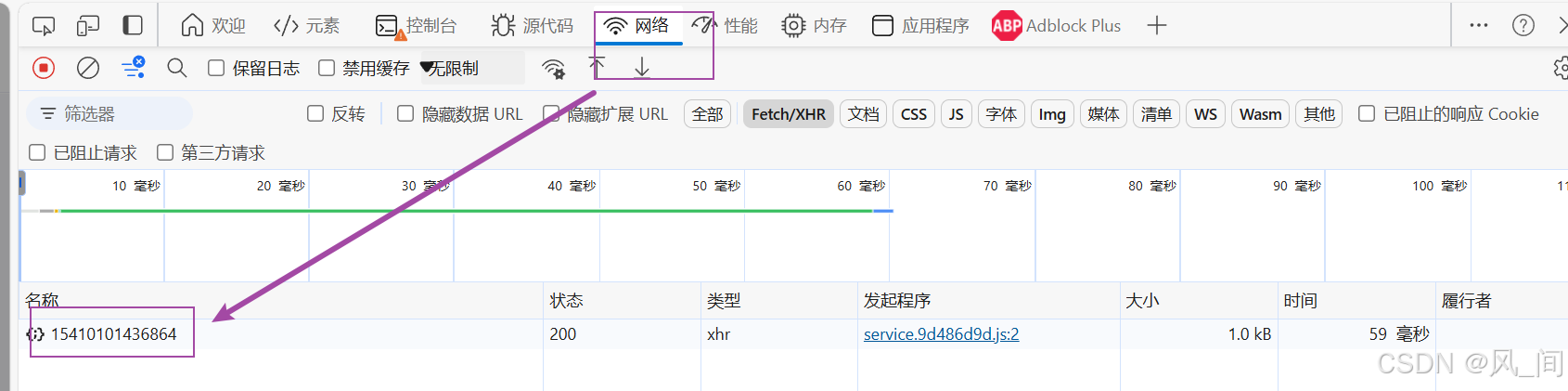Check 隐藏扩展 URL checkbox
Viewport: 1568px width, 391px height.
551,113
